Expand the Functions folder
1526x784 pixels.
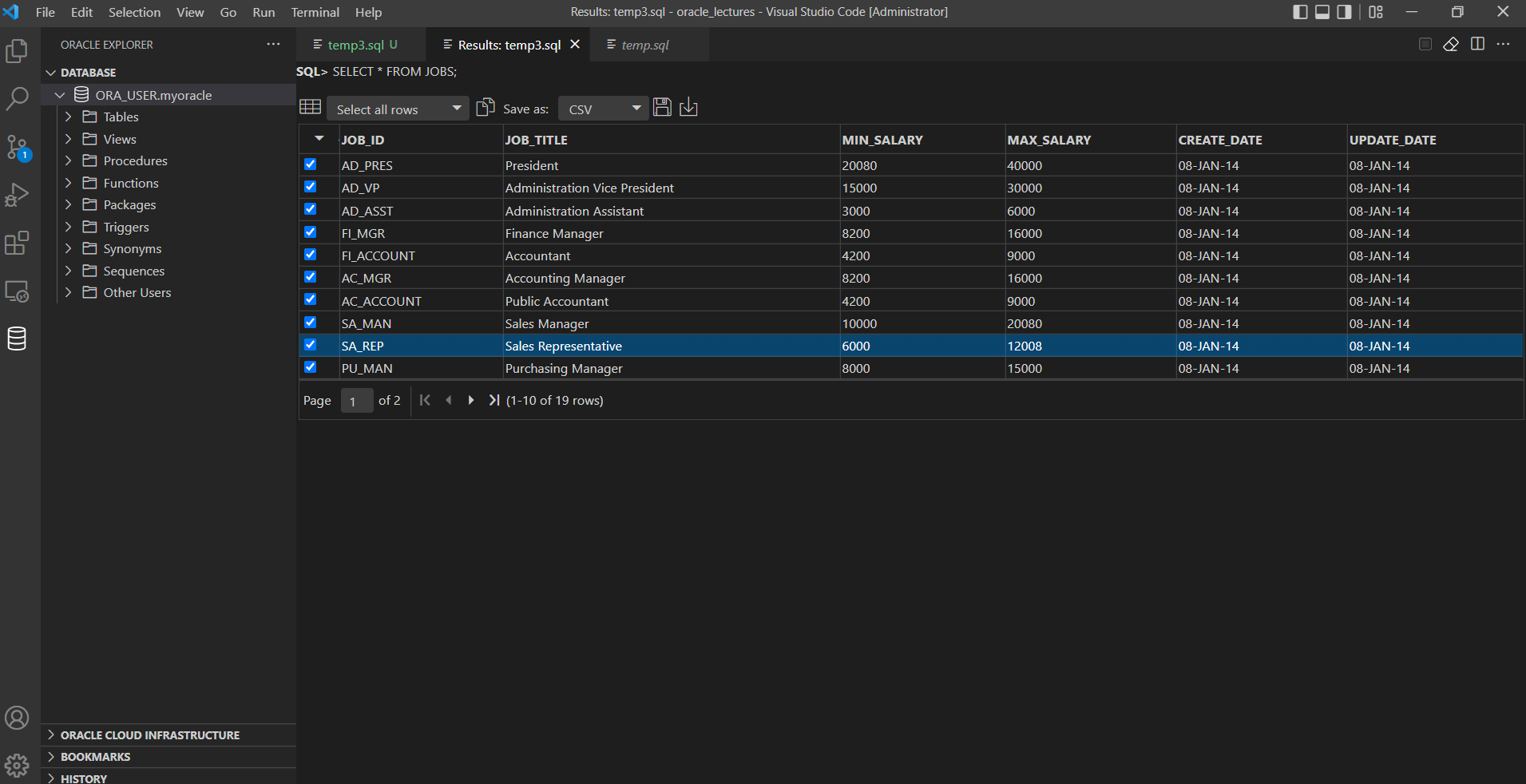(x=68, y=183)
